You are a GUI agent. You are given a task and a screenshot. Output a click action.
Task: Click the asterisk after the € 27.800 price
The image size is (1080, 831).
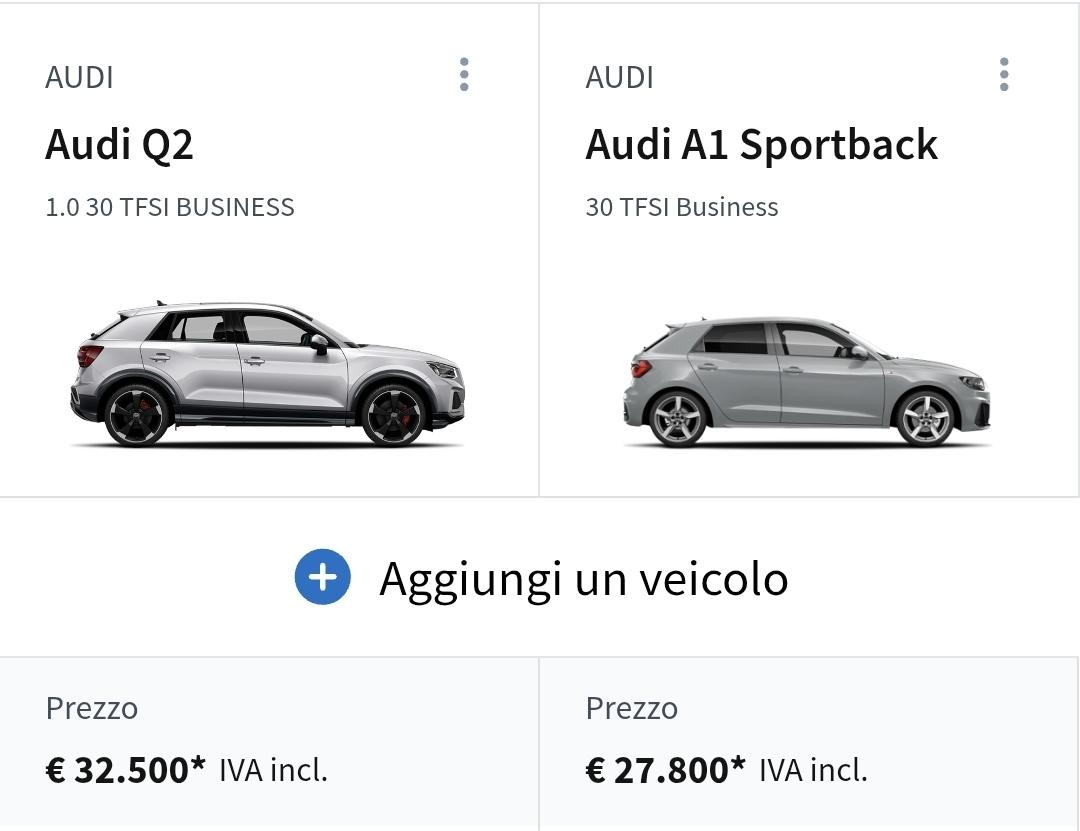738,764
